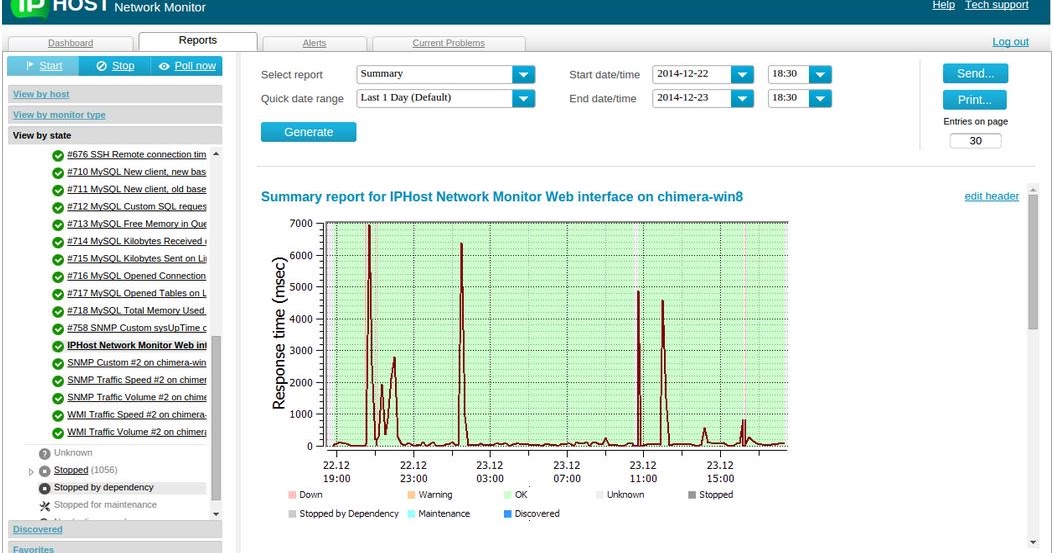Click the question mark icon for the Unknown state
1053x553 pixels.
(x=44, y=454)
